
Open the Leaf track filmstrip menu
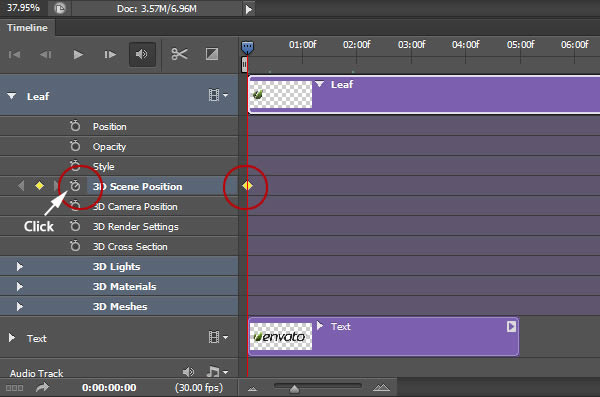[x=218, y=95]
